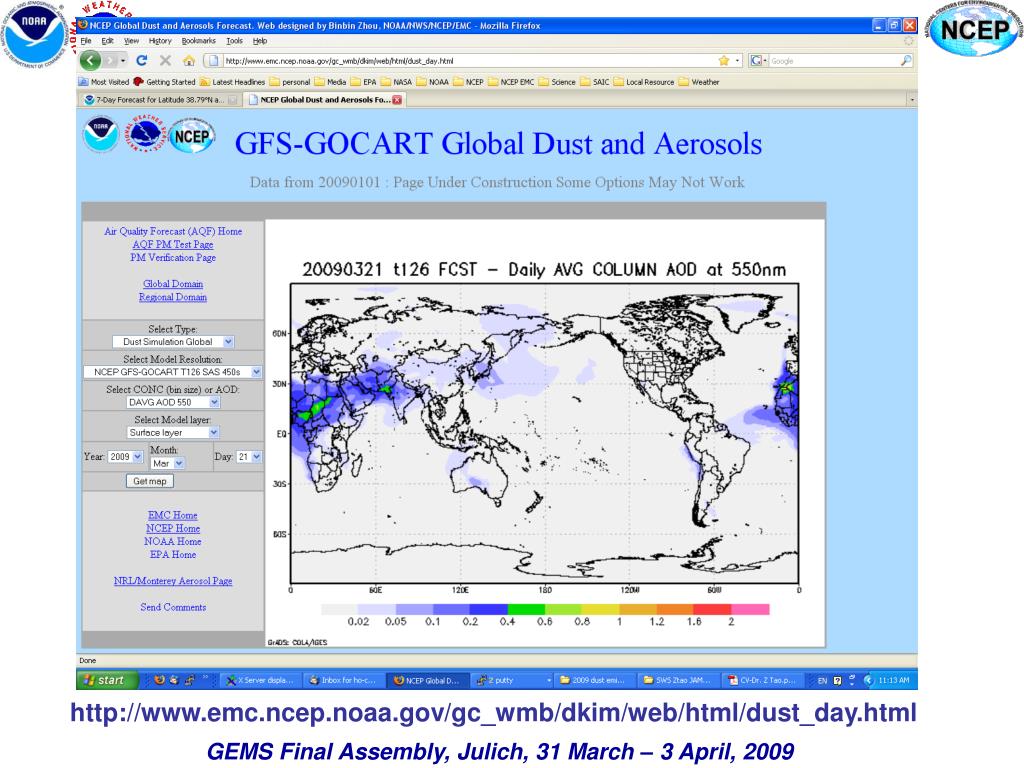Open the PM Verification Page link
This screenshot has height=768, width=1024.
pyautogui.click(x=173, y=257)
